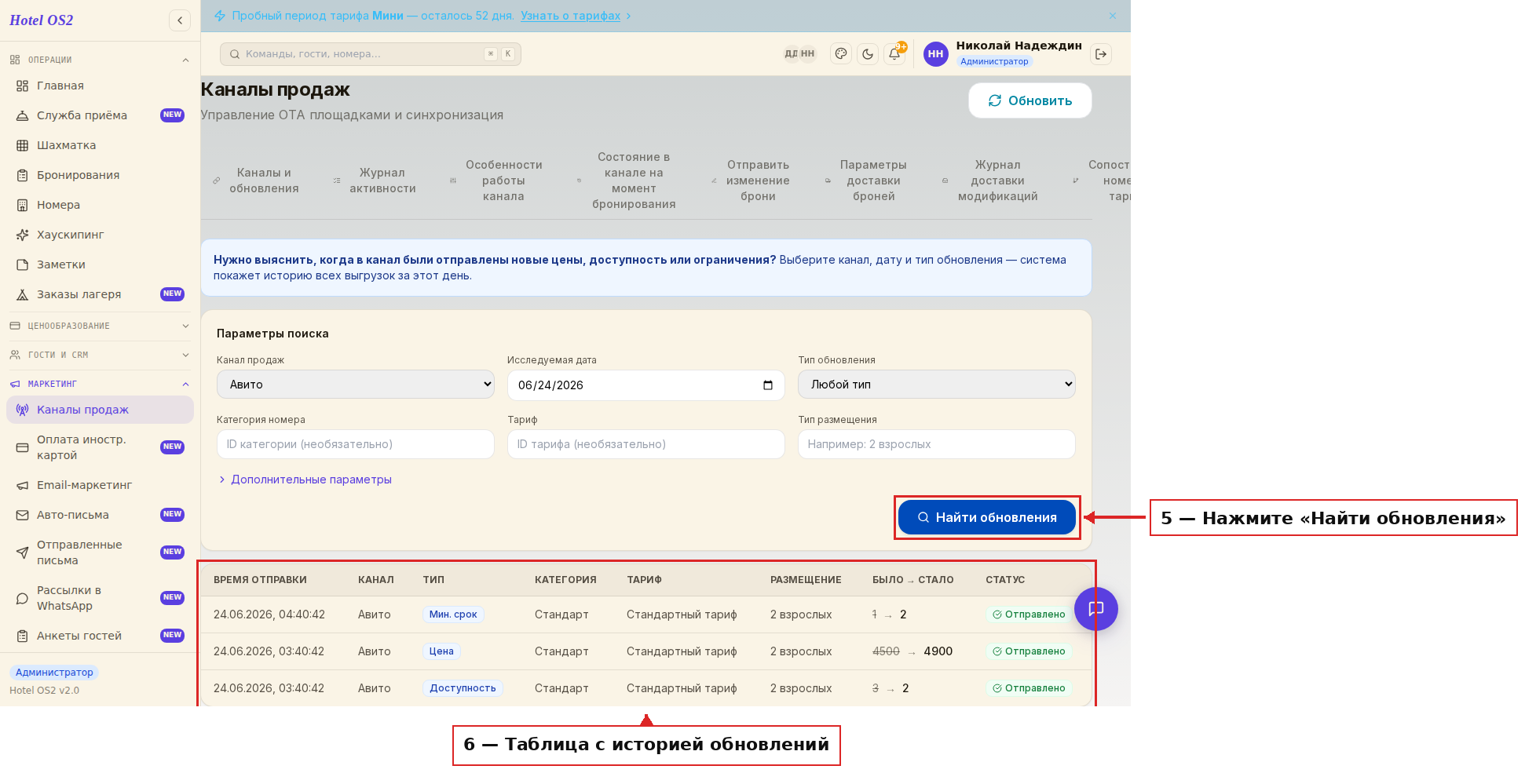Screen dimensions: 1536x784
Task: Open the Канал продаж dropdown
Action: point(356,385)
